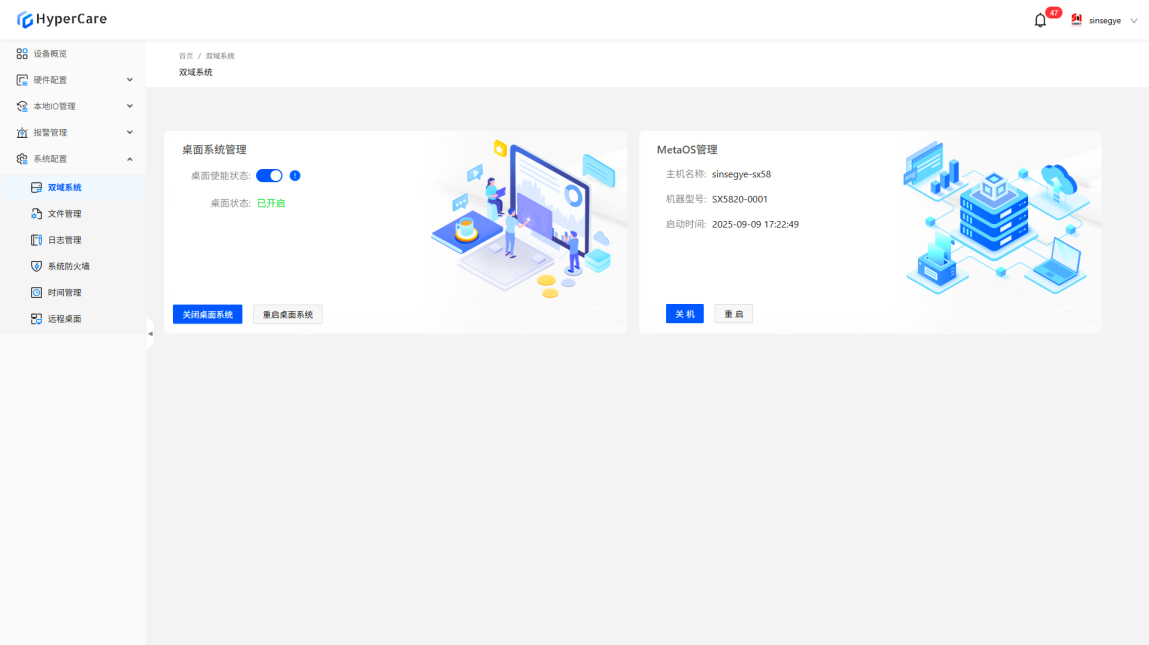Click the 日志管理 icon

(37, 240)
